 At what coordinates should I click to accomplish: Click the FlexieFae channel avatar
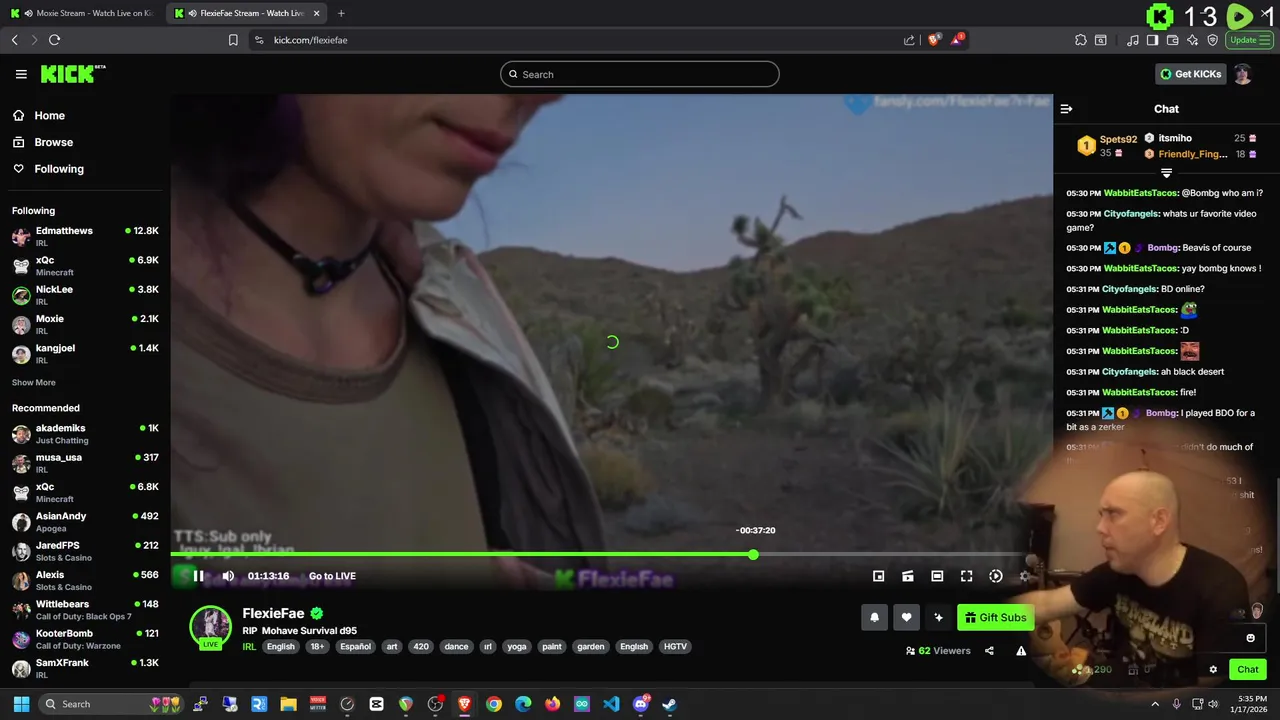211,626
